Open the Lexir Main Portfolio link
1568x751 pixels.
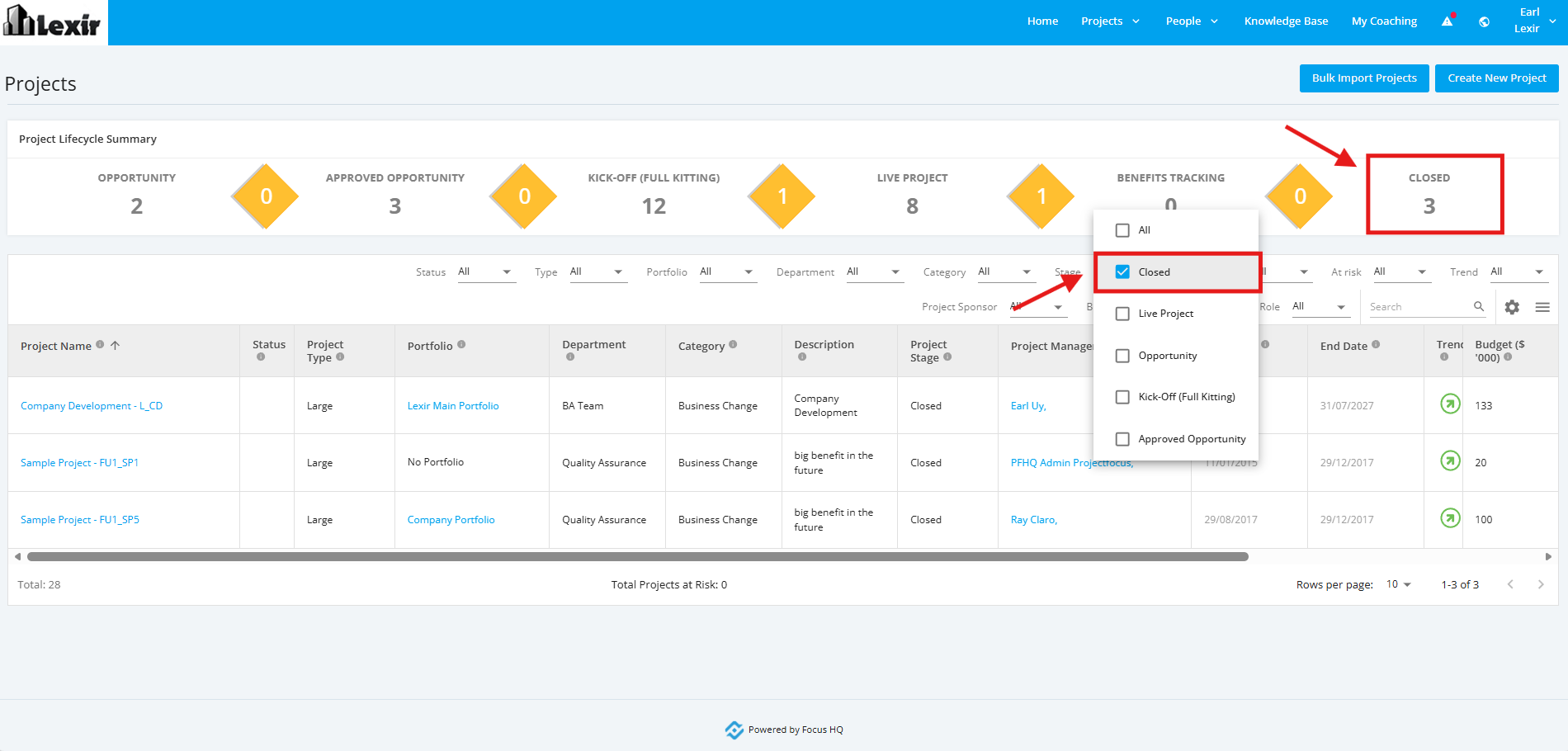pyautogui.click(x=453, y=406)
